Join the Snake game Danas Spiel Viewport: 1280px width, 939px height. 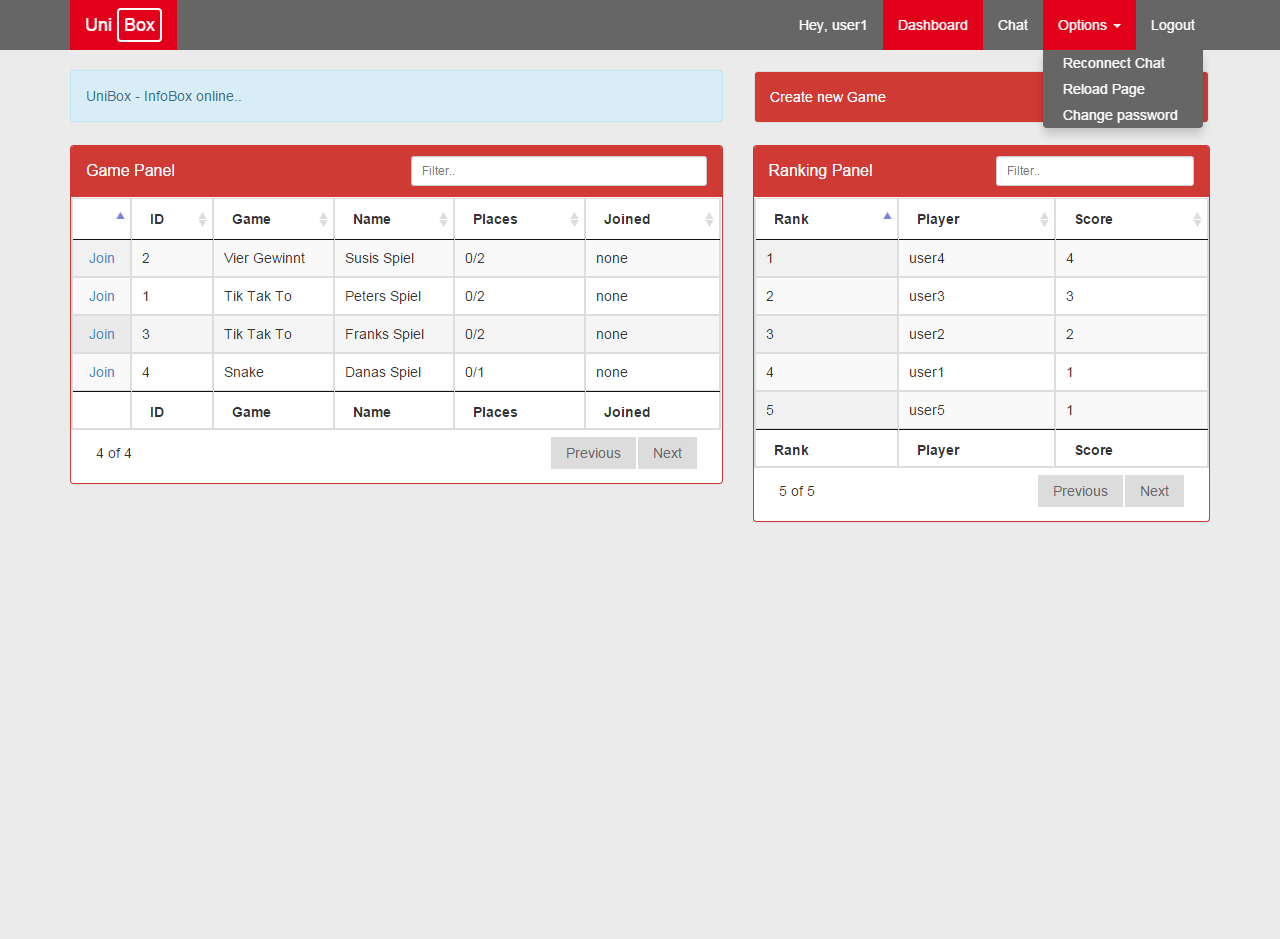point(102,372)
